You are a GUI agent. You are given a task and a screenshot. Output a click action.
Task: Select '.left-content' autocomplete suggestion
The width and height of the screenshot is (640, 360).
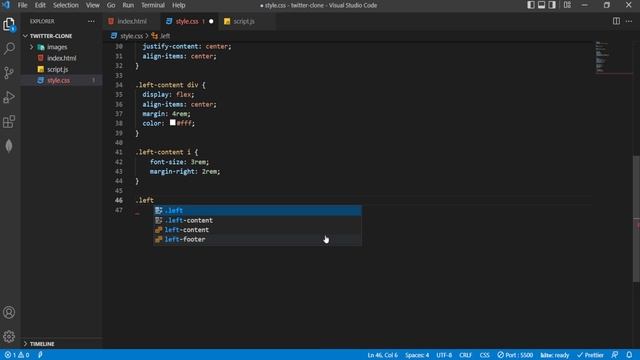257,220
